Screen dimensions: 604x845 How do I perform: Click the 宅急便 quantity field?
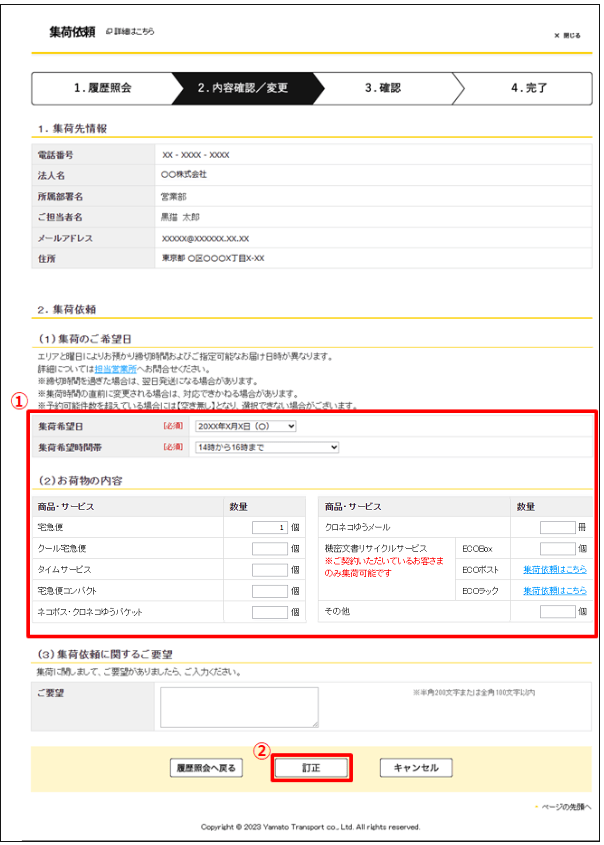coord(270,528)
